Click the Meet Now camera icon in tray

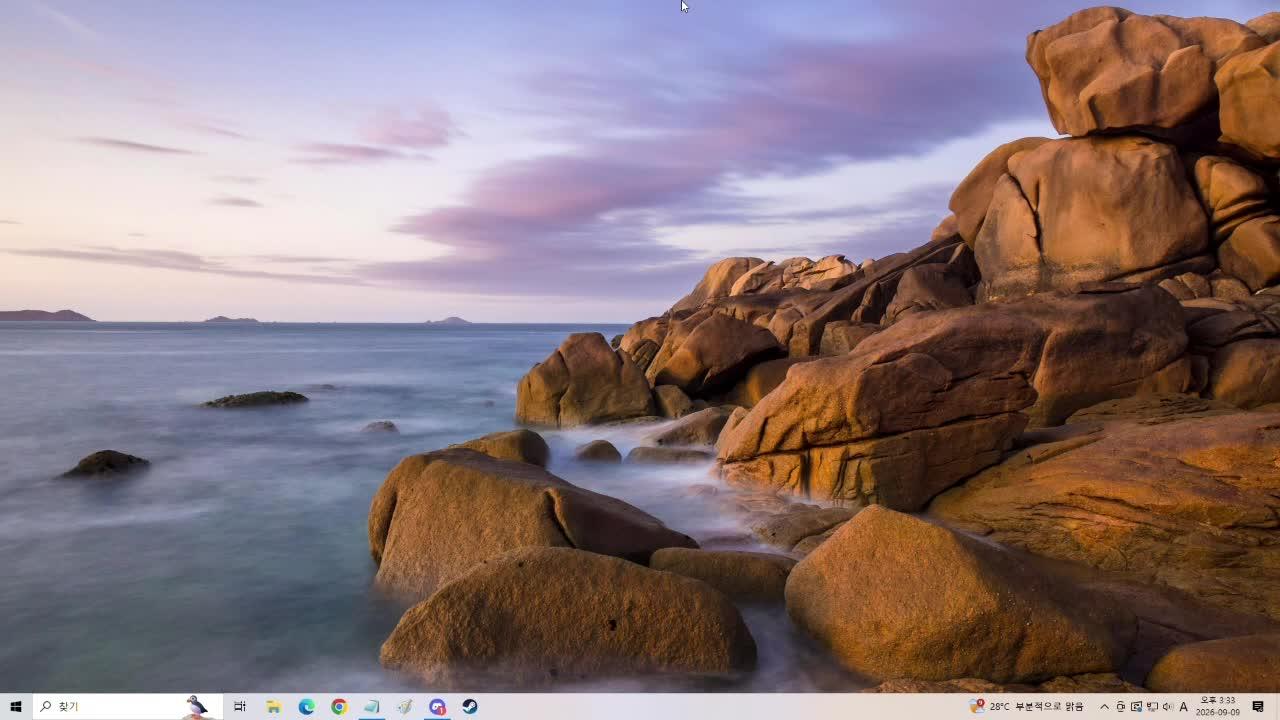click(1121, 706)
